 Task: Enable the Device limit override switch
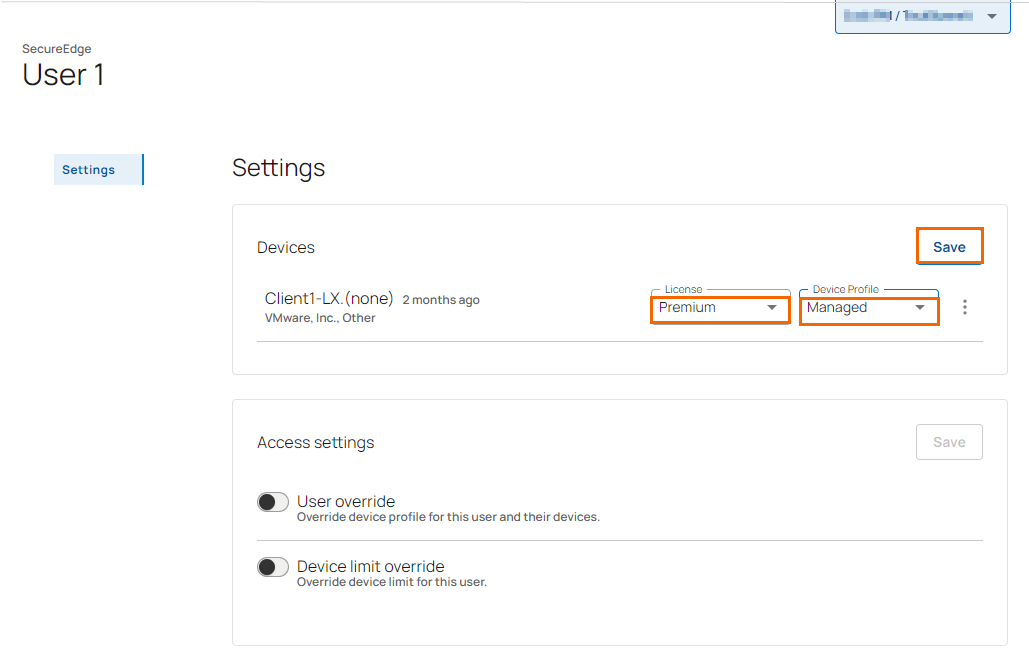(273, 567)
